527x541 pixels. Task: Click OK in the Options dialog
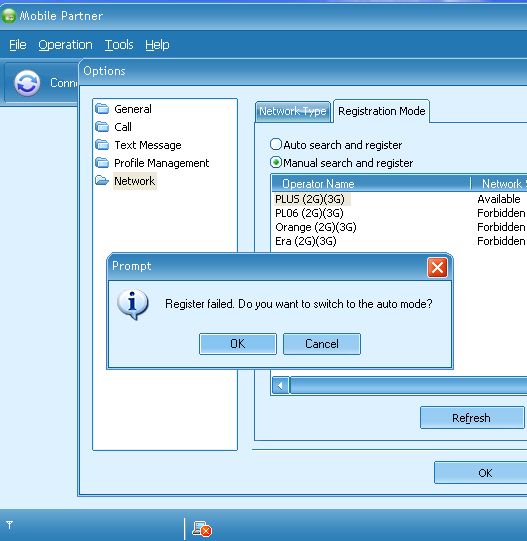(x=481, y=473)
